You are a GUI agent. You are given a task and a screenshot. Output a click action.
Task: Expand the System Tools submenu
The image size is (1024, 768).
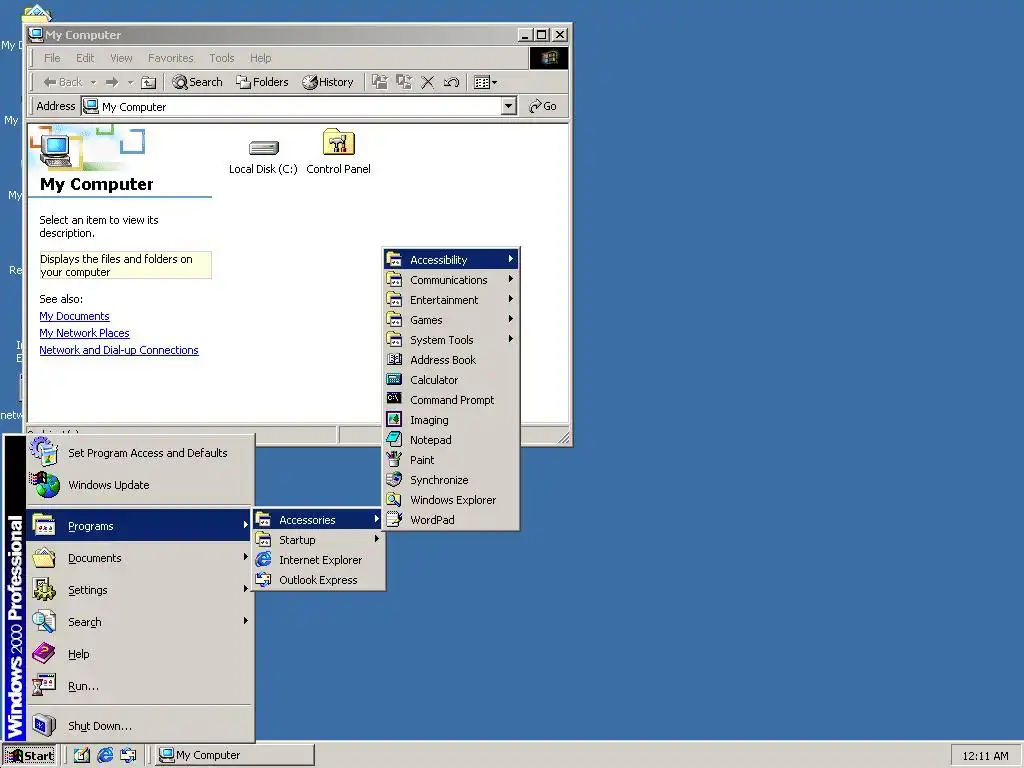point(451,340)
